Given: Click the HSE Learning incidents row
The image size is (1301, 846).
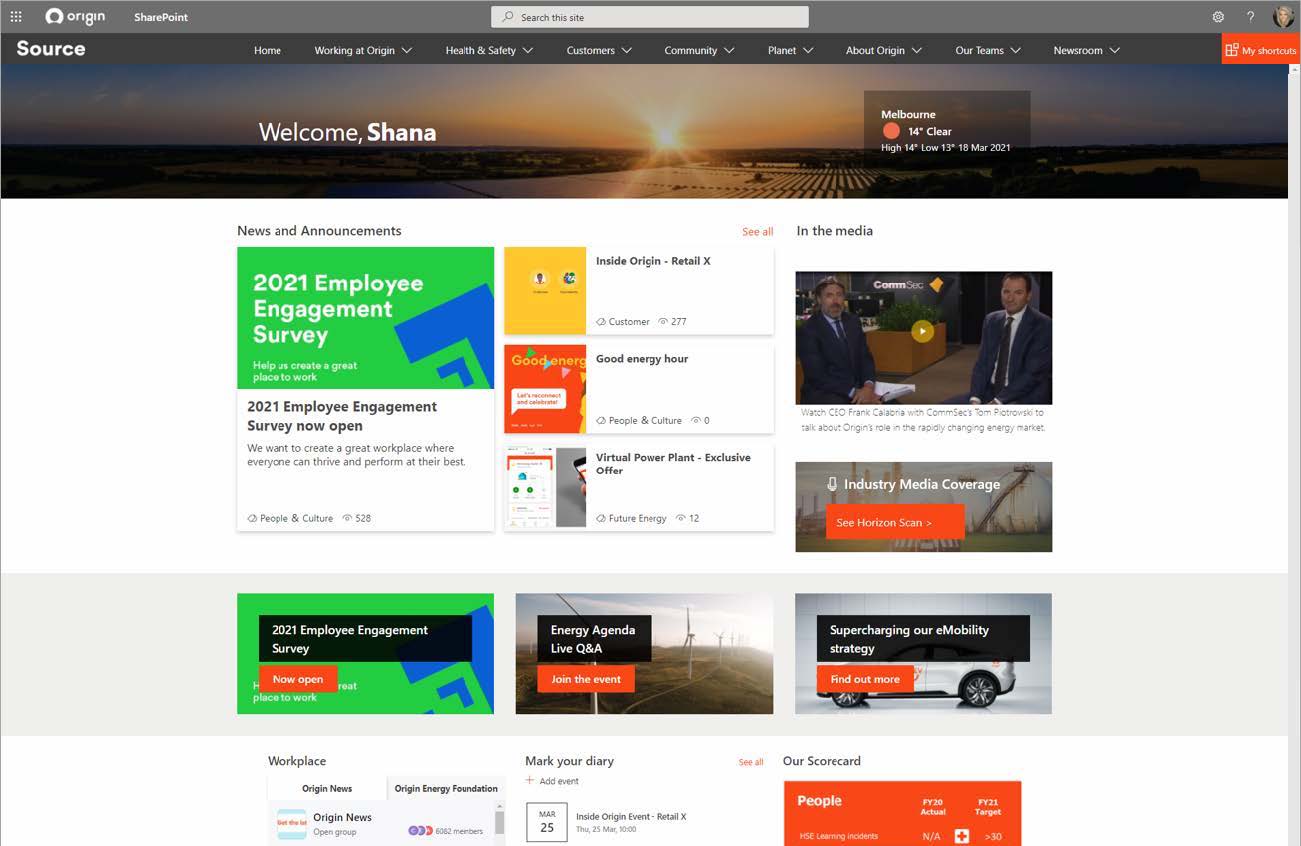Looking at the screenshot, I should pos(903,836).
